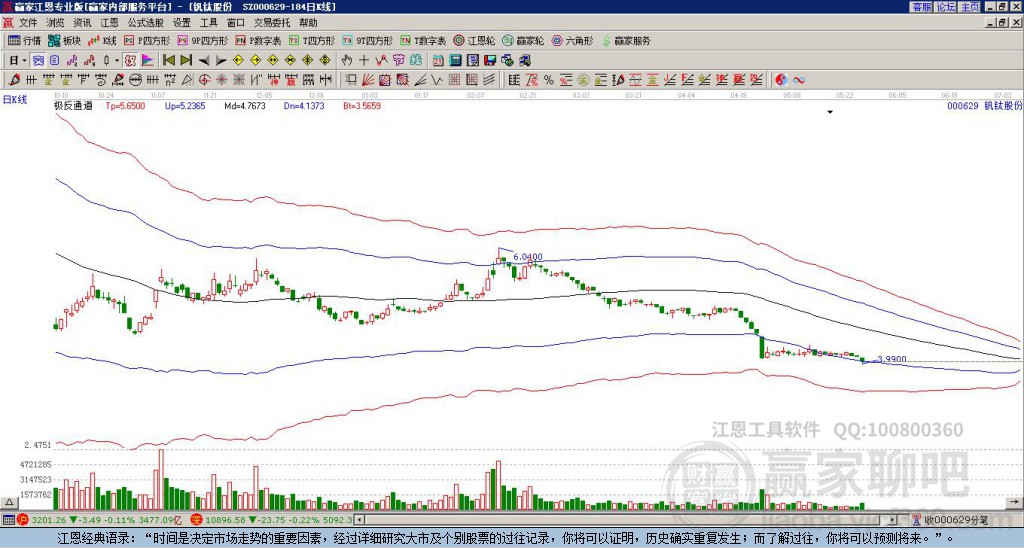Open 9P四方形 tool

click(x=203, y=40)
